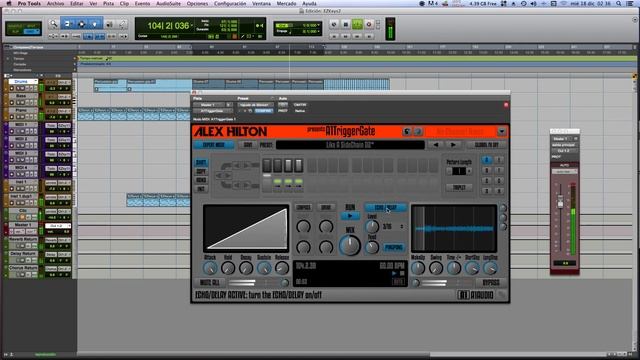The width and height of the screenshot is (640, 360).
Task: Open the Ventana menu
Action: pyautogui.click(x=261, y=3)
